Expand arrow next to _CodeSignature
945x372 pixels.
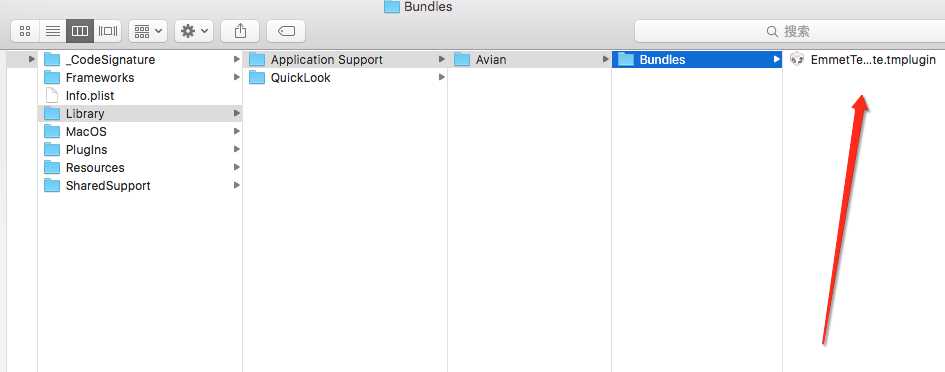click(x=237, y=60)
